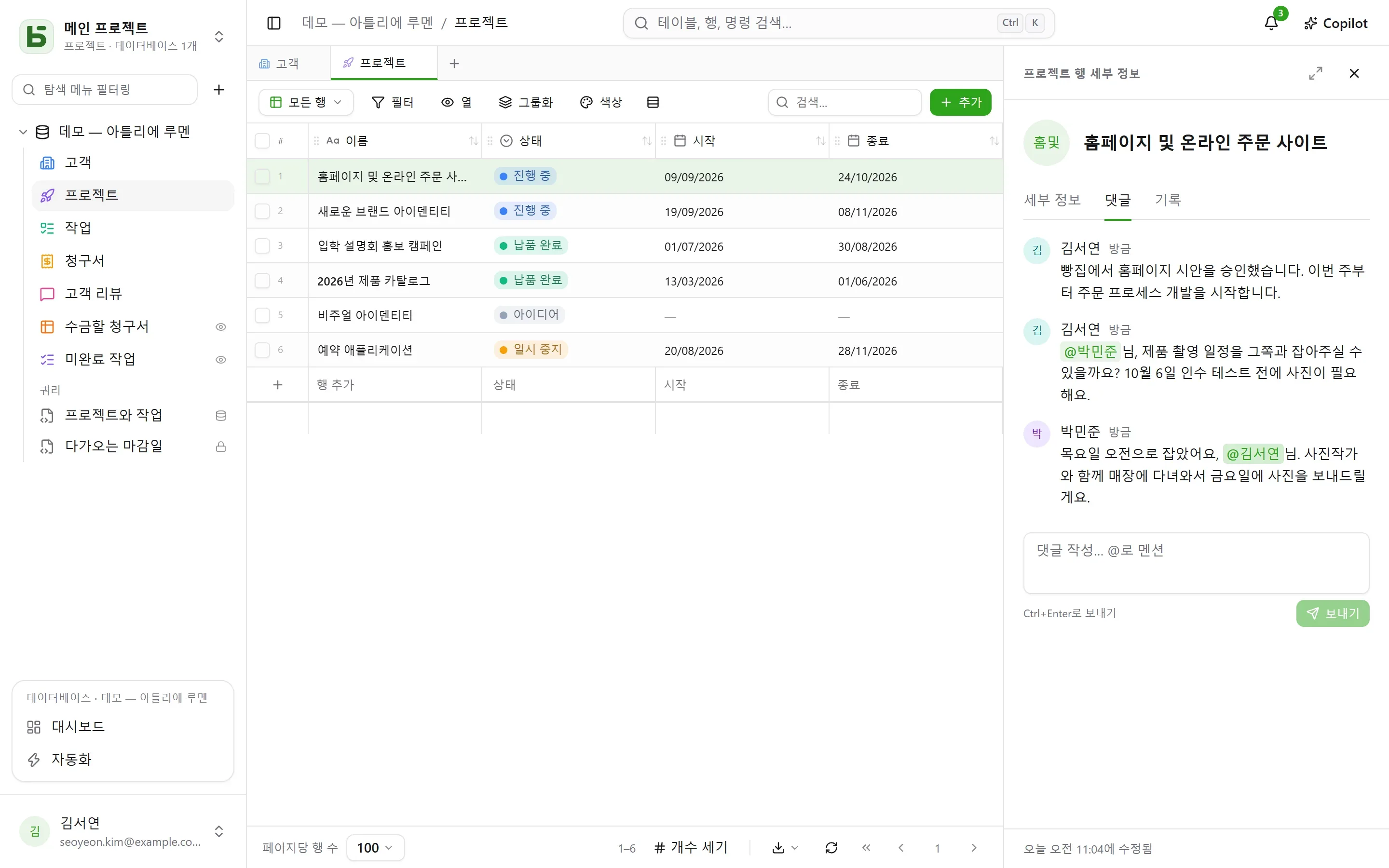Go to the first page

point(866,848)
